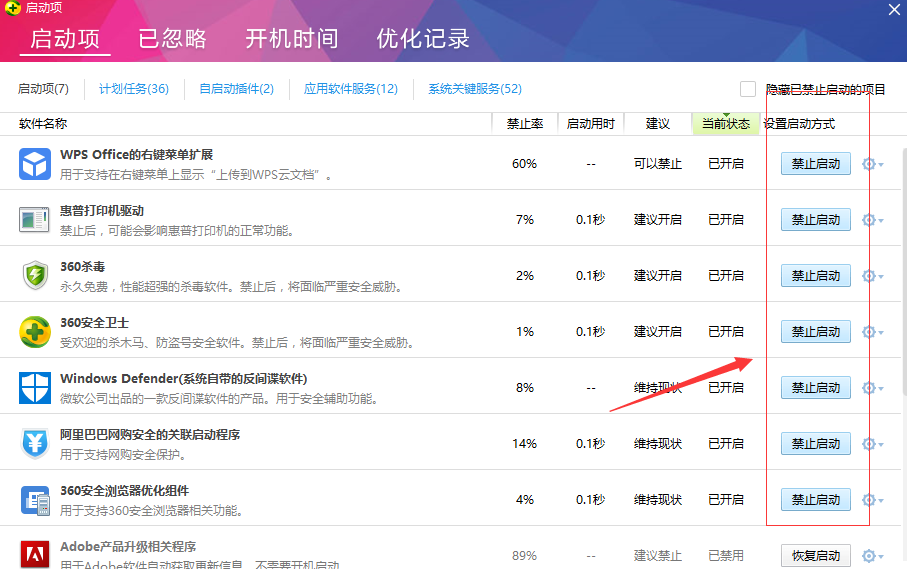Open gear settings for Windows Defender row

(872, 388)
